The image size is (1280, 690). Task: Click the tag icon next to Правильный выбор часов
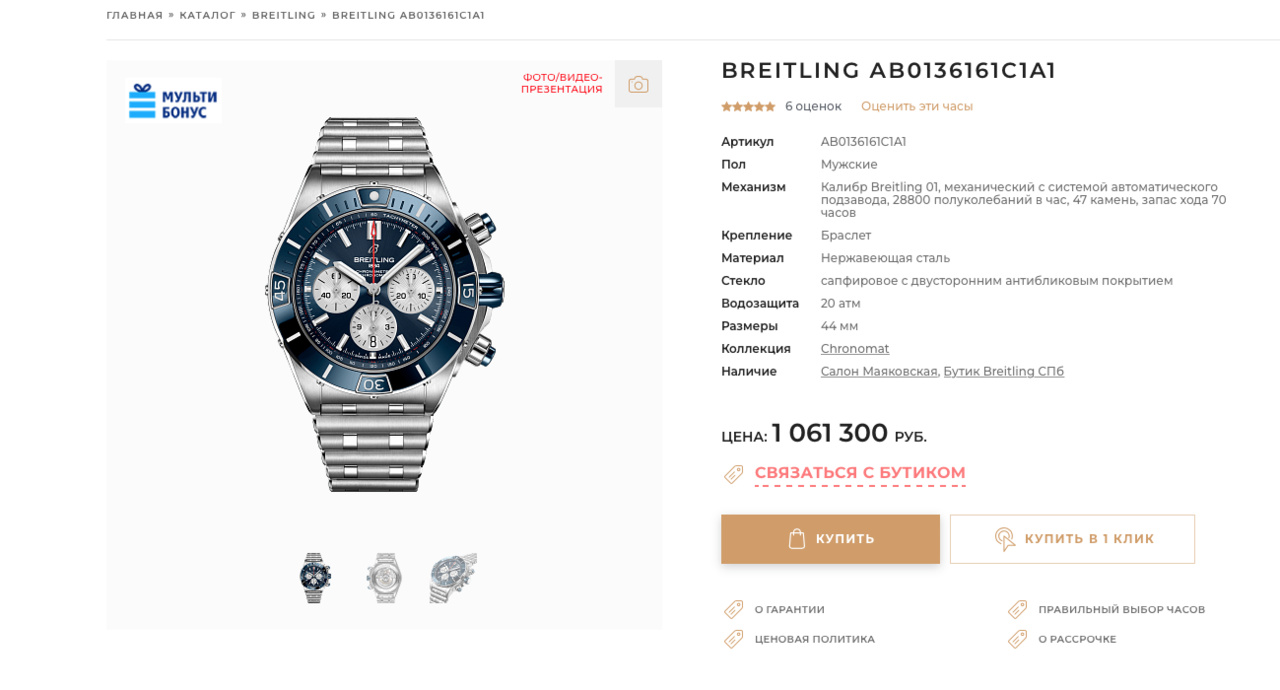[x=1018, y=609]
